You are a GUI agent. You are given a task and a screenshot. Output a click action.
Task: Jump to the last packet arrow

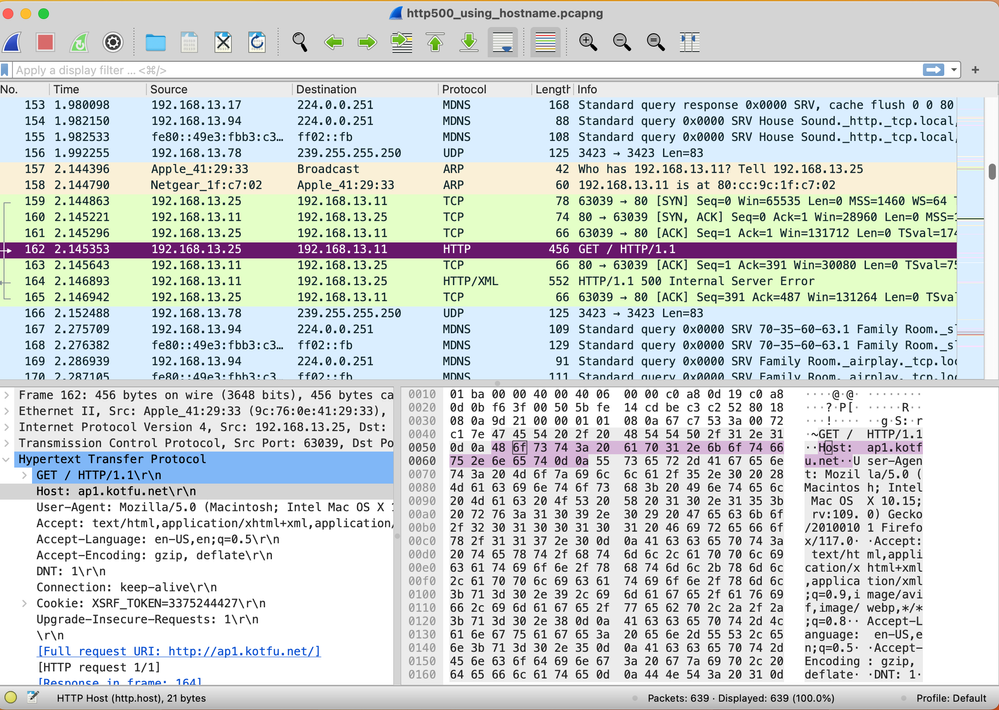469,43
